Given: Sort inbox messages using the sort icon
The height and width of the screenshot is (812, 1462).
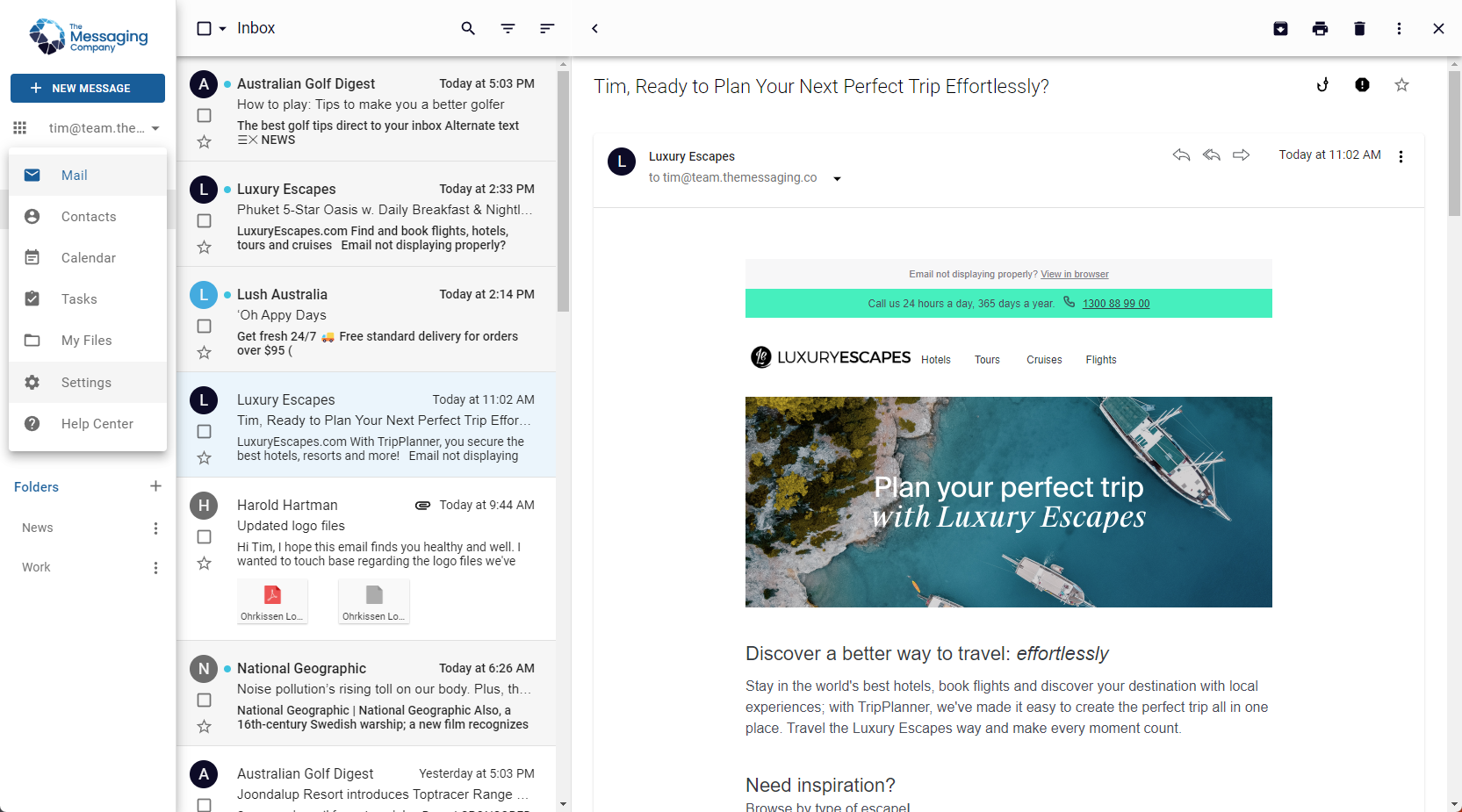Looking at the screenshot, I should click(x=547, y=28).
